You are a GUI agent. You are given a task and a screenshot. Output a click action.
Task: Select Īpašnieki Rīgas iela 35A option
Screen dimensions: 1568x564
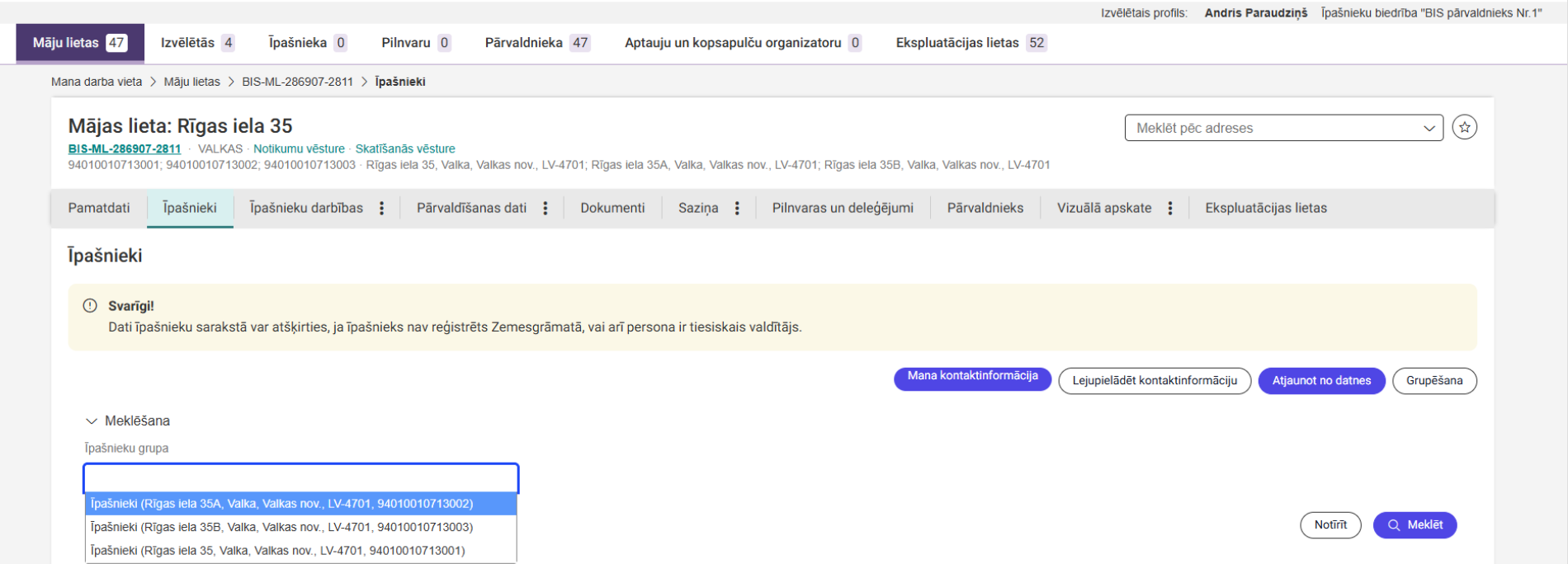click(301, 504)
